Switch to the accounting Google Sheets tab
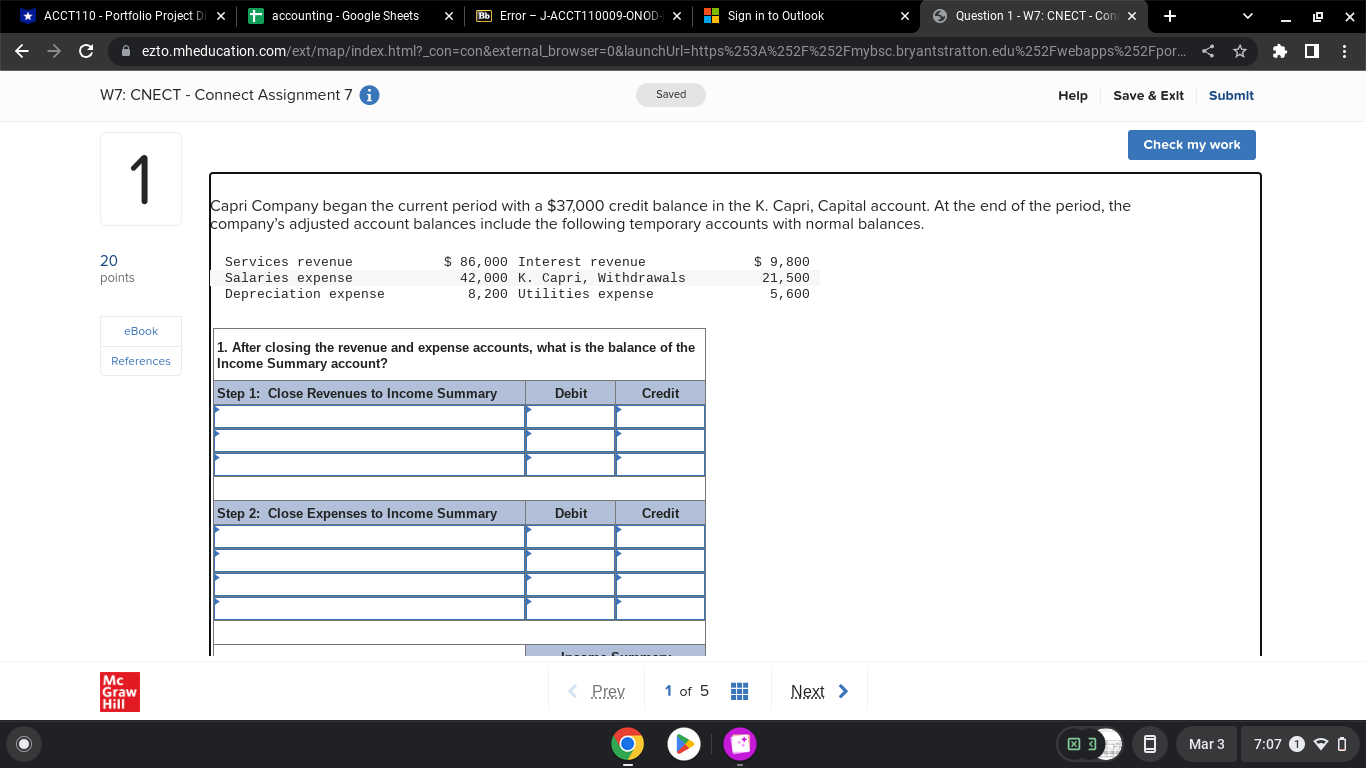The image size is (1366, 768). [x=351, y=16]
